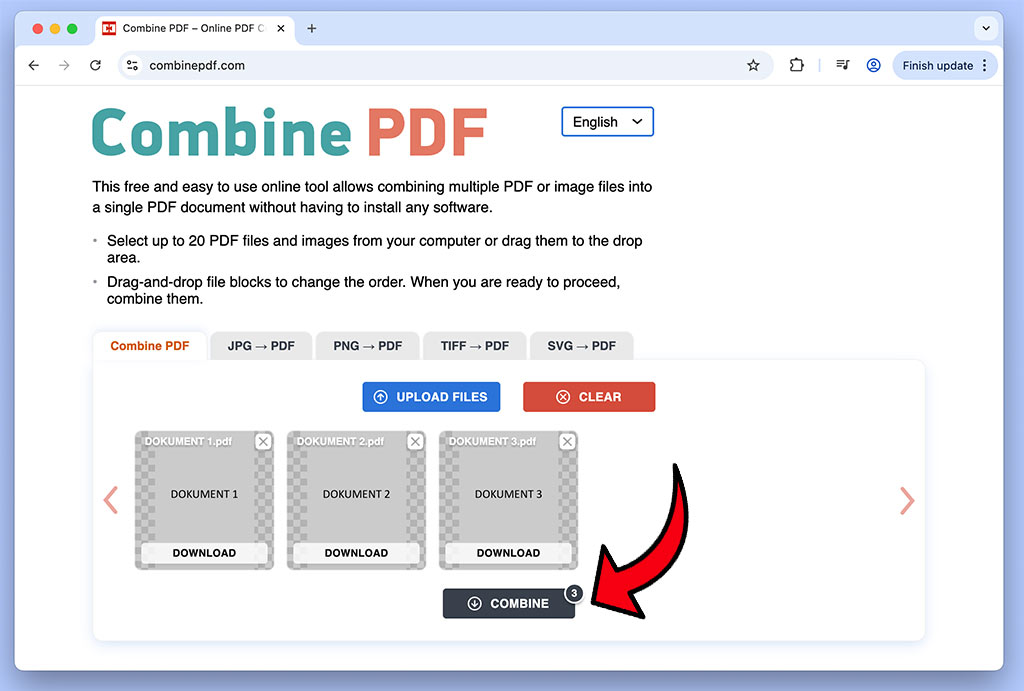Viewport: 1024px width, 691px height.
Task: Click the browser extensions puzzle icon
Action: (795, 65)
